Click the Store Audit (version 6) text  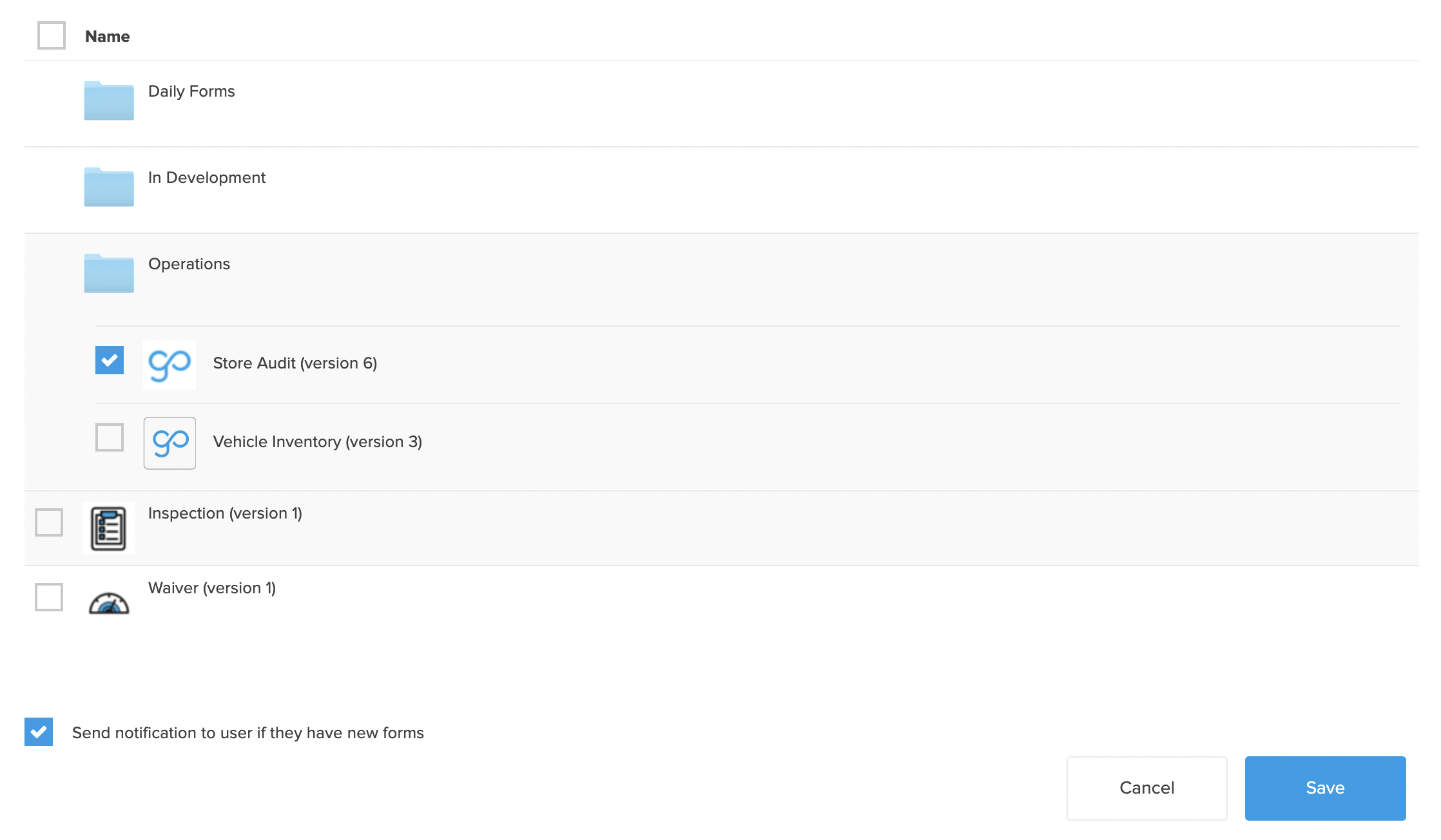point(295,363)
